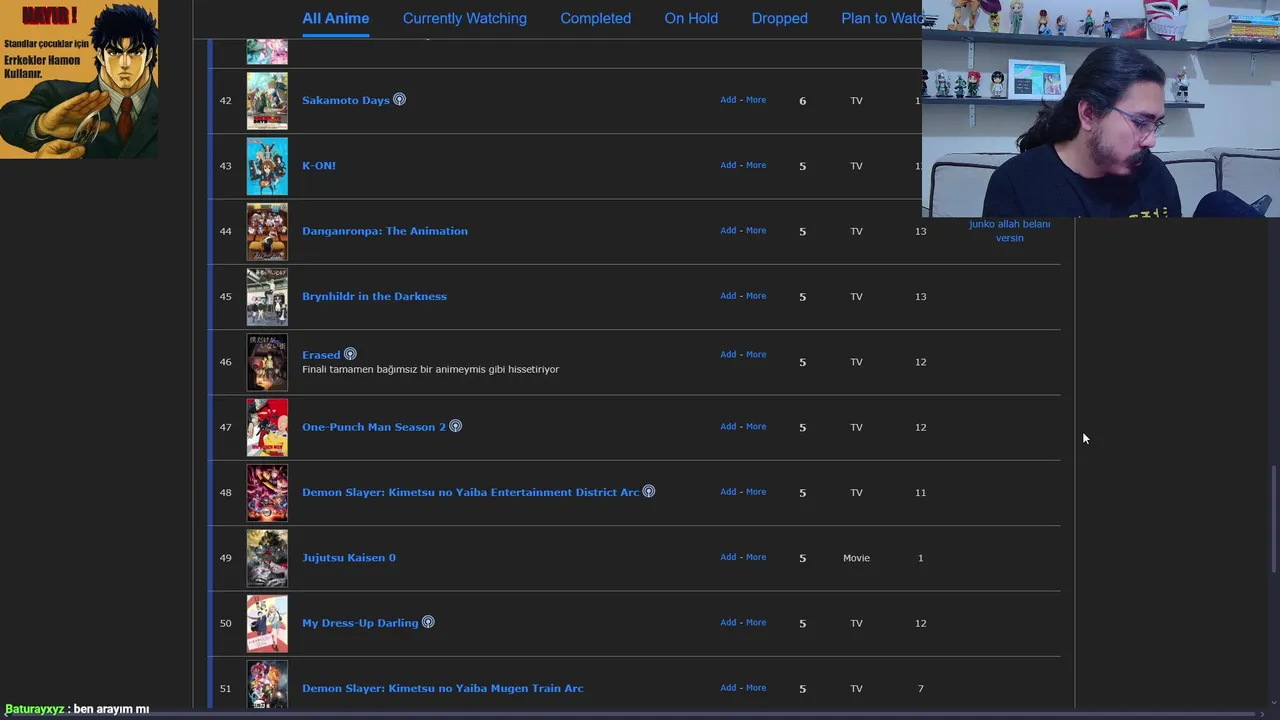1280x720 pixels.
Task: Click the Erased note about its finale
Action: (430, 369)
